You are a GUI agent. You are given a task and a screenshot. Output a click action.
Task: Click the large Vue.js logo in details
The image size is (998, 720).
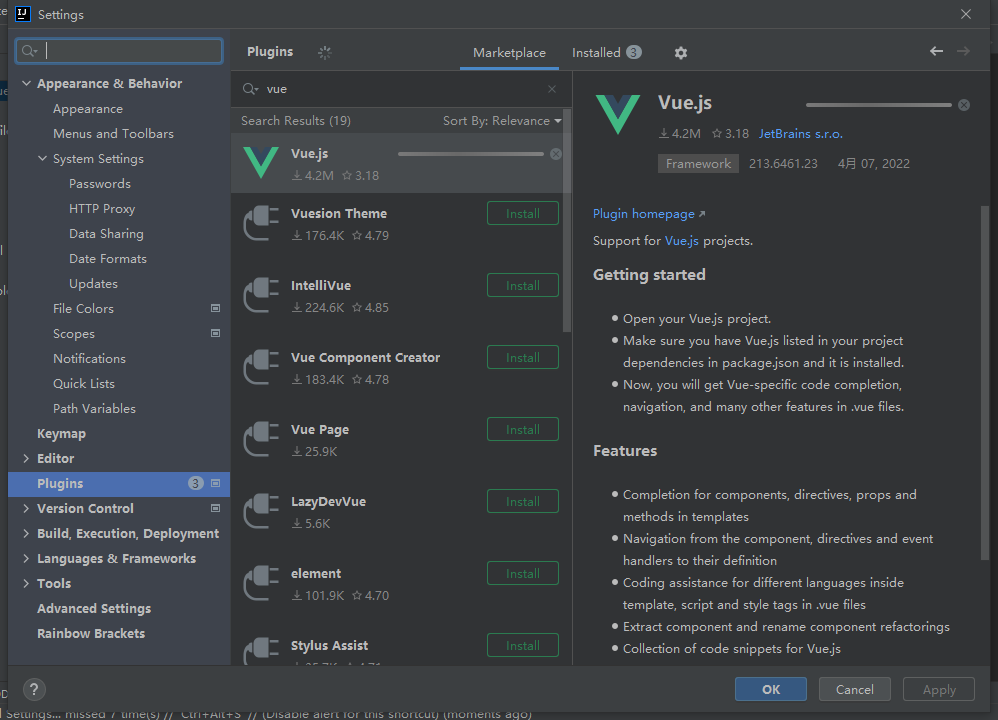pyautogui.click(x=617, y=114)
